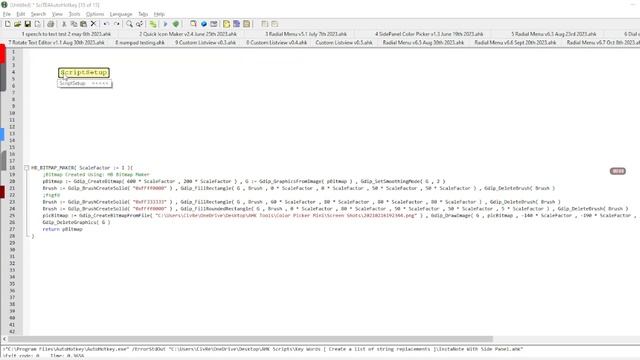Collapse the HB_BITMAP_MAKER function fold marker
Screen dimensions: 640x360
click(x=27, y=168)
